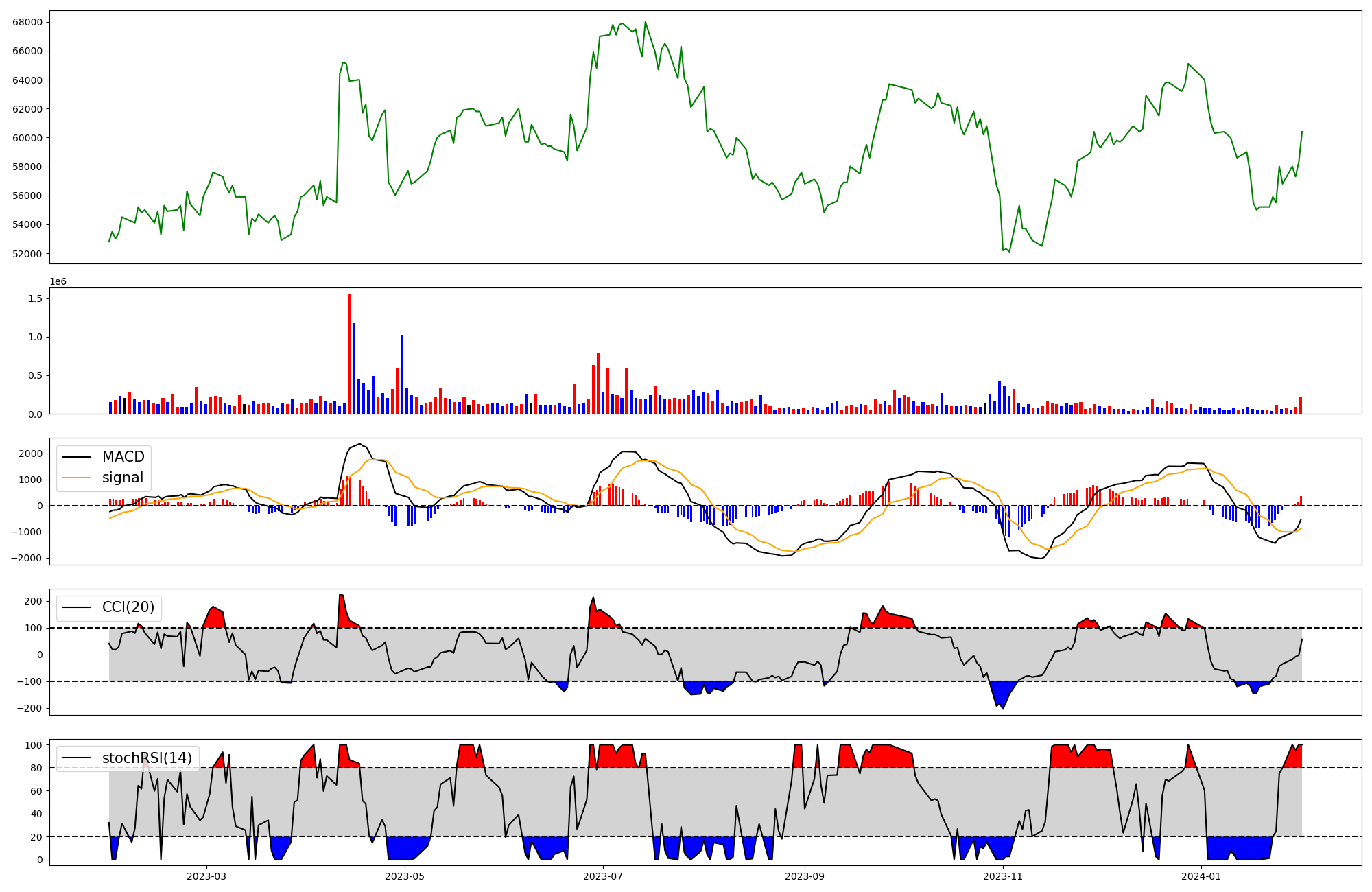This screenshot has height=892, width=1372.
Task: Click the MACD legend entry
Action: click(123, 457)
